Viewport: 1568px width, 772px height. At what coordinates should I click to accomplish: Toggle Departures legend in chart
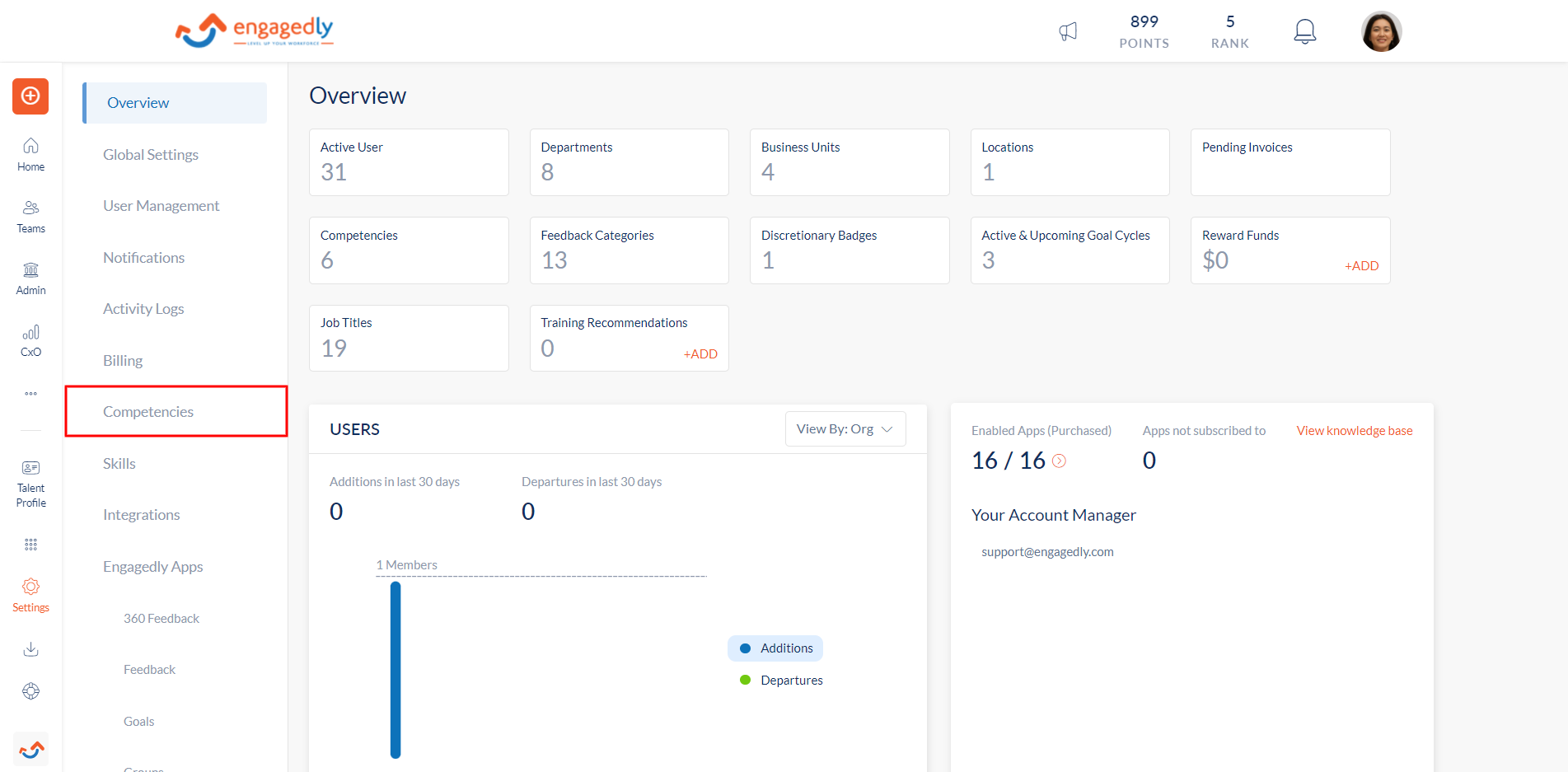[x=781, y=681]
